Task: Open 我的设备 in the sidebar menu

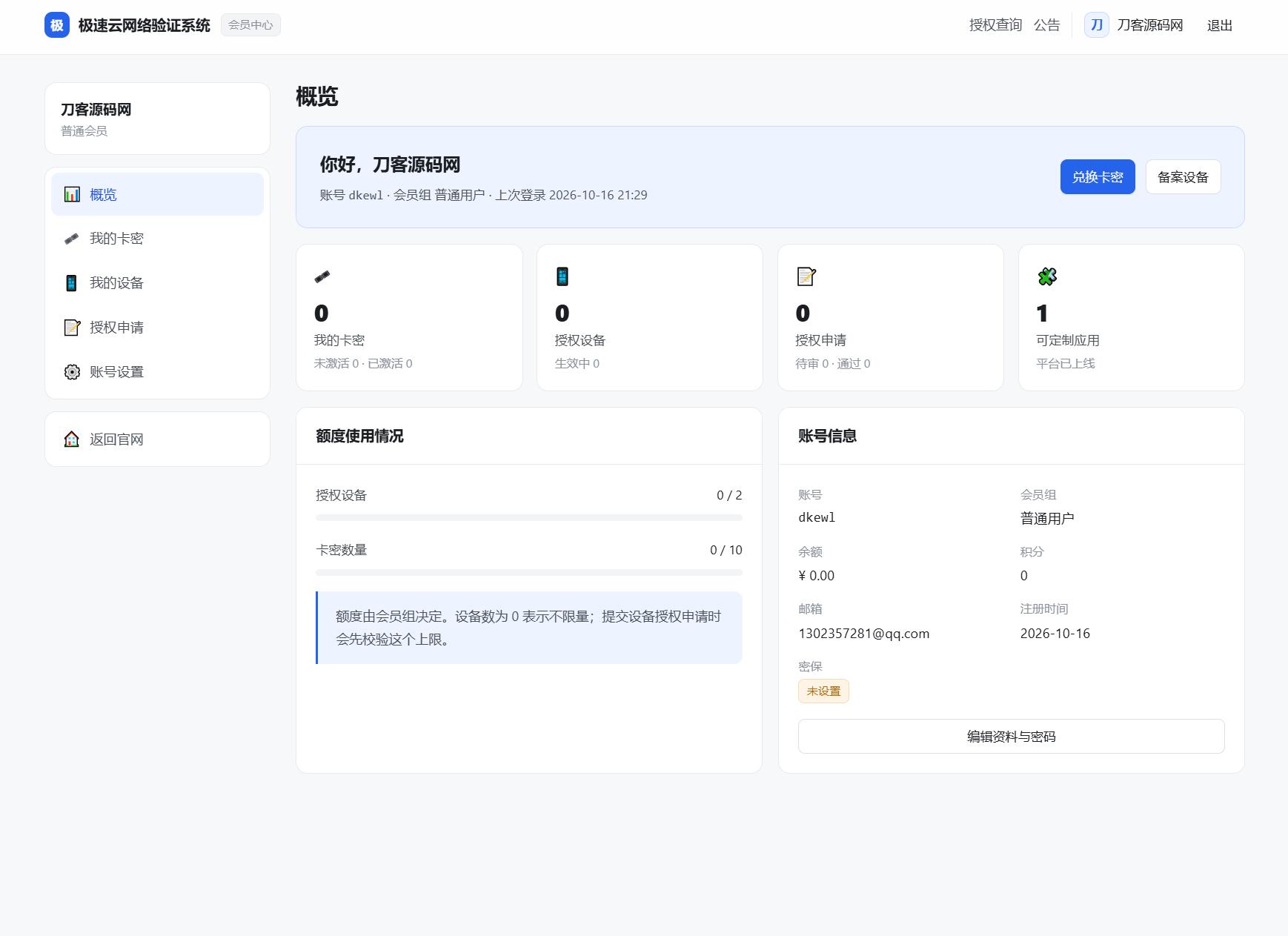Action: 157,283
